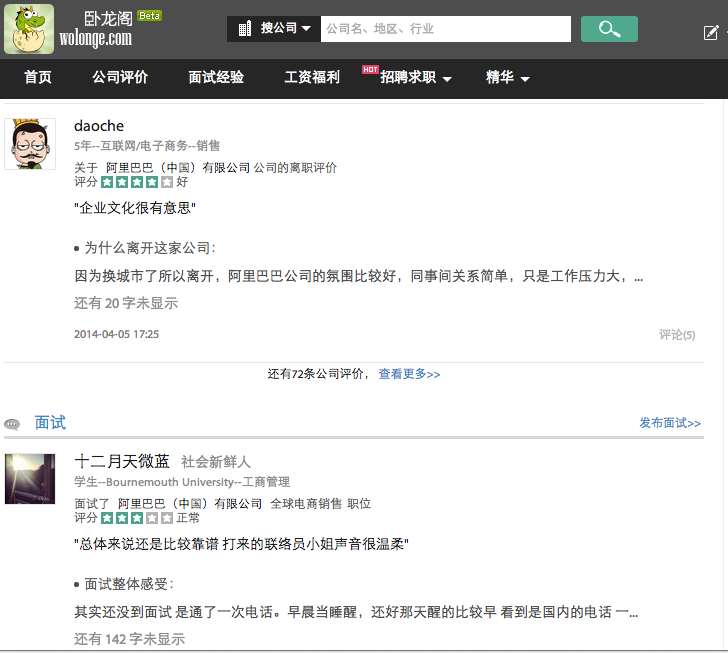Expand the 精华 menu
This screenshot has height=653, width=728.
tap(507, 78)
